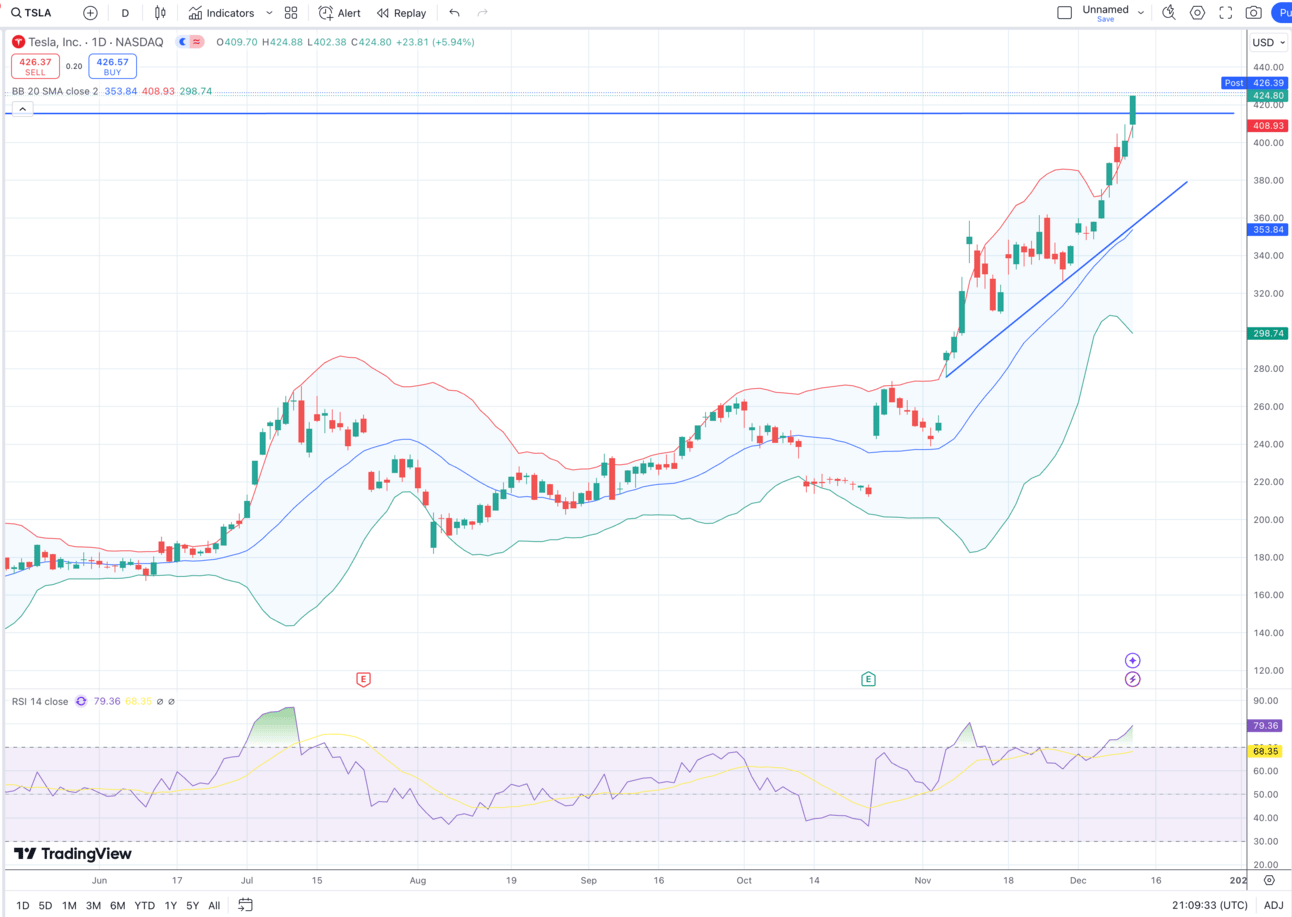This screenshot has height=917, width=1292.
Task: Open the USD currency dropdown
Action: pyautogui.click(x=1267, y=42)
